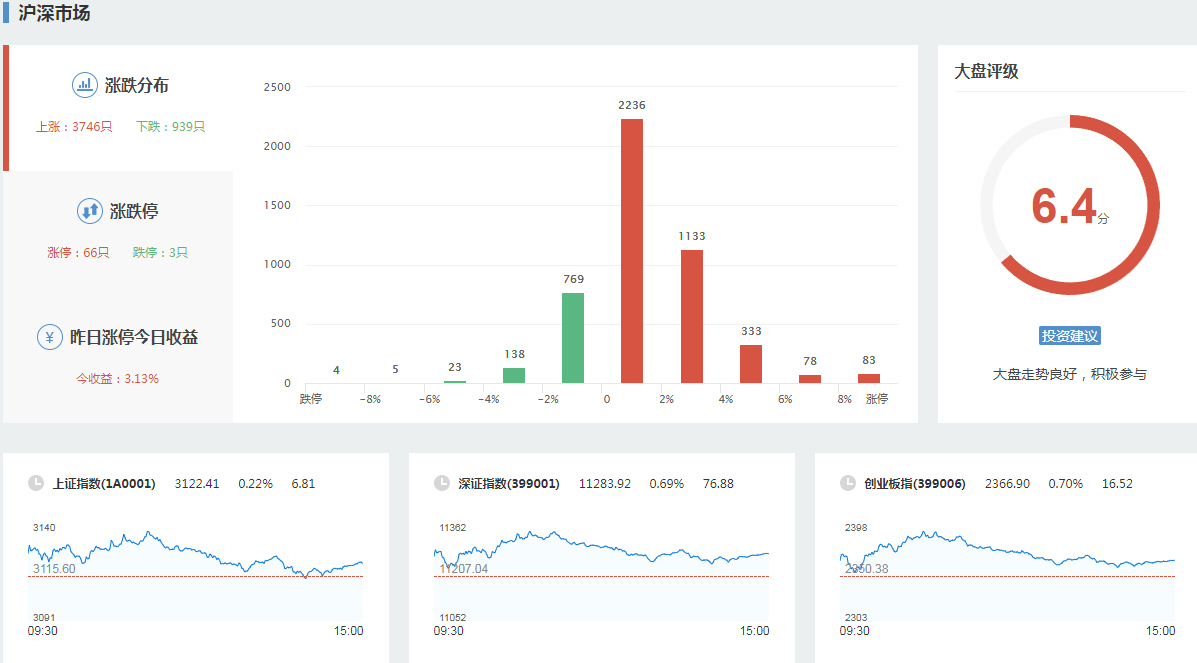Select the tallest red bar labeled 2236
Screen dimensions: 1197x663
[x=632, y=251]
